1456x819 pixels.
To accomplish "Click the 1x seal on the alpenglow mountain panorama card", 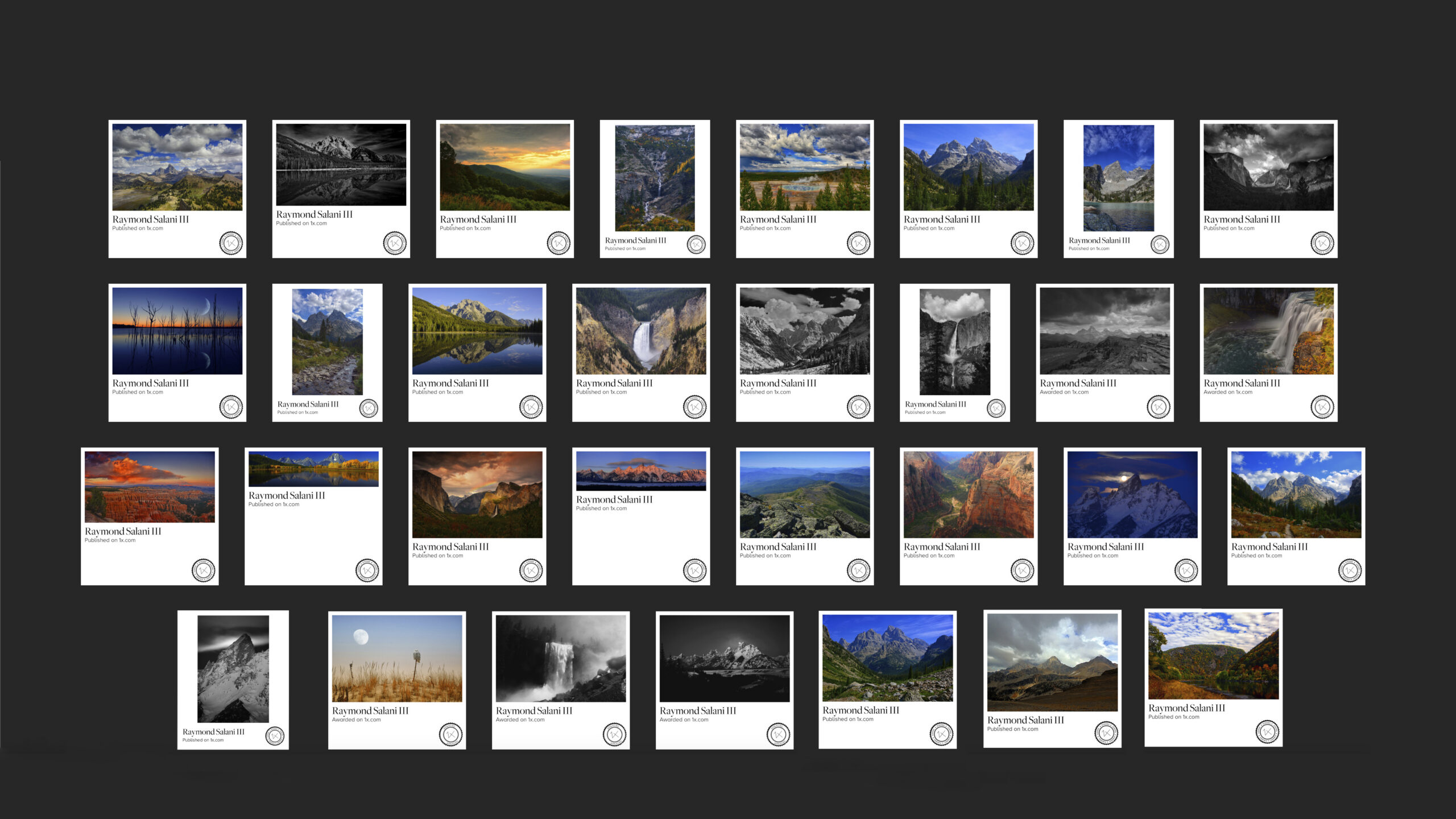I will 694,570.
